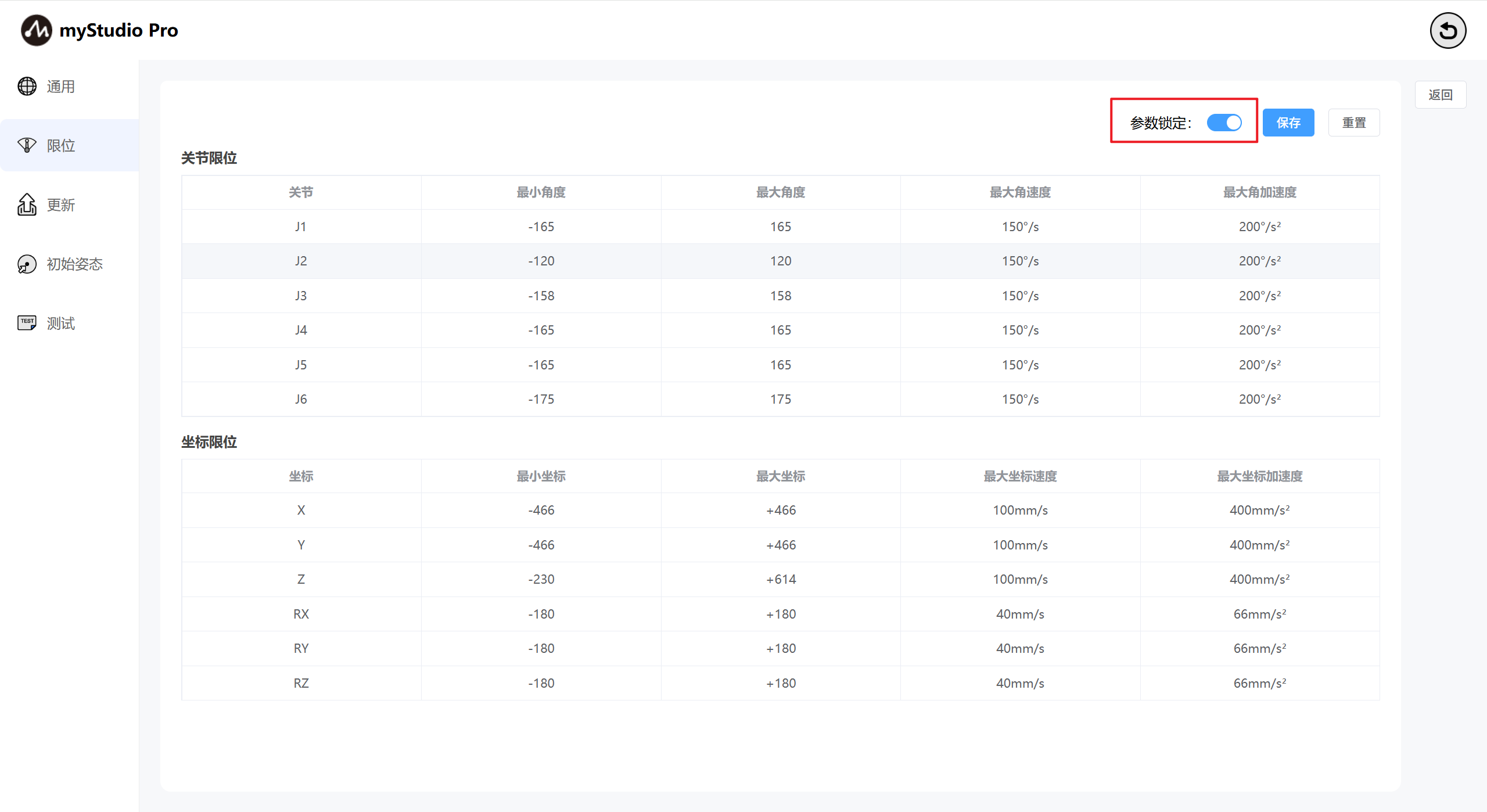The height and width of the screenshot is (812, 1487).
Task: Click J6 maximum angle value 175
Action: tap(780, 399)
